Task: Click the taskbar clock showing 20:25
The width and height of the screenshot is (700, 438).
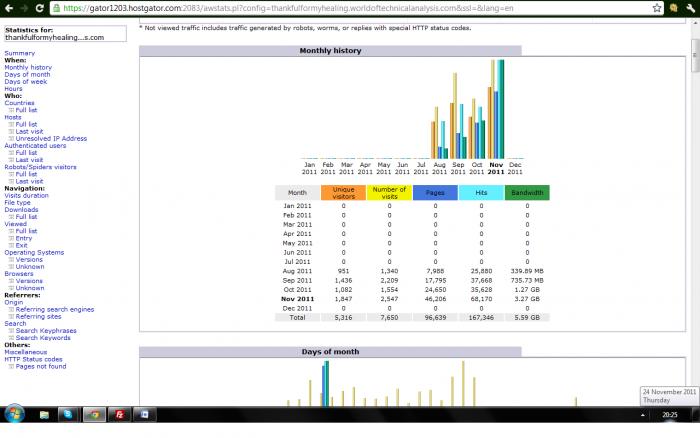Action: click(x=670, y=415)
